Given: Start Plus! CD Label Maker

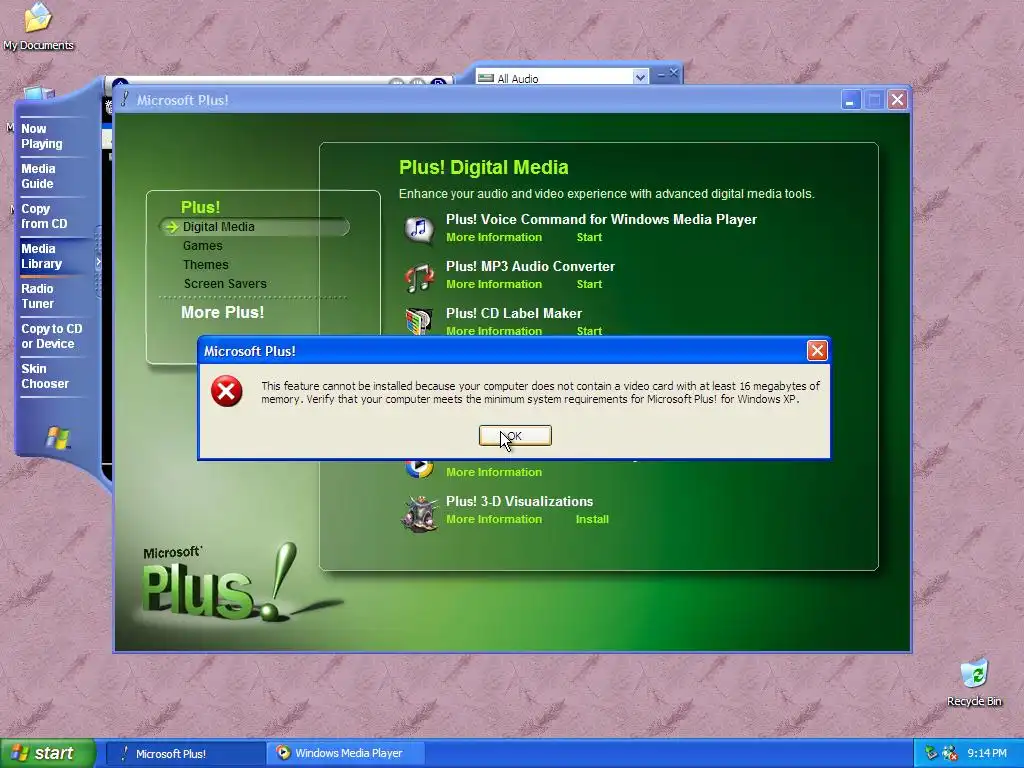Looking at the screenshot, I should 589,330.
